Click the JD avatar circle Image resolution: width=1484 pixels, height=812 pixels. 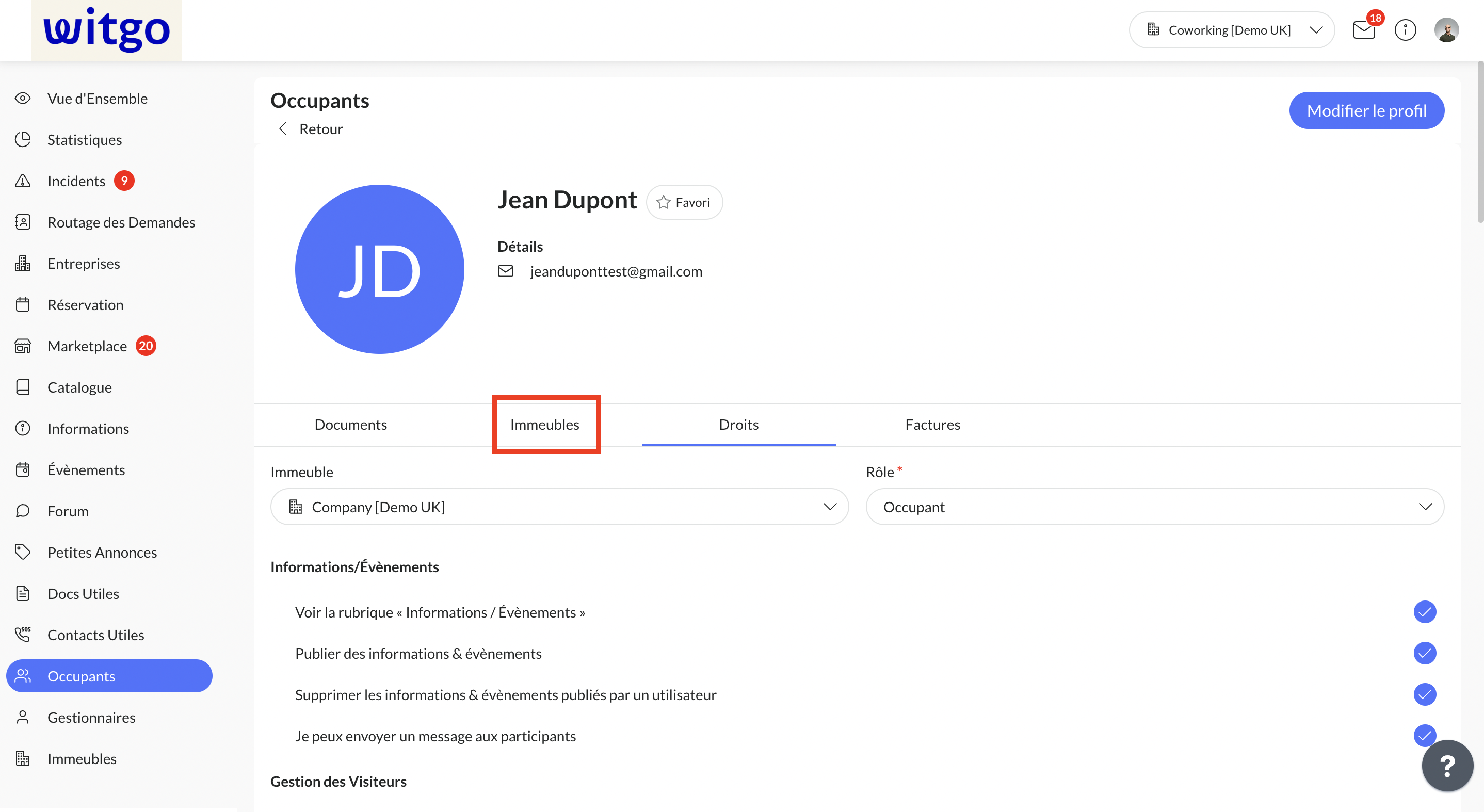point(379,269)
